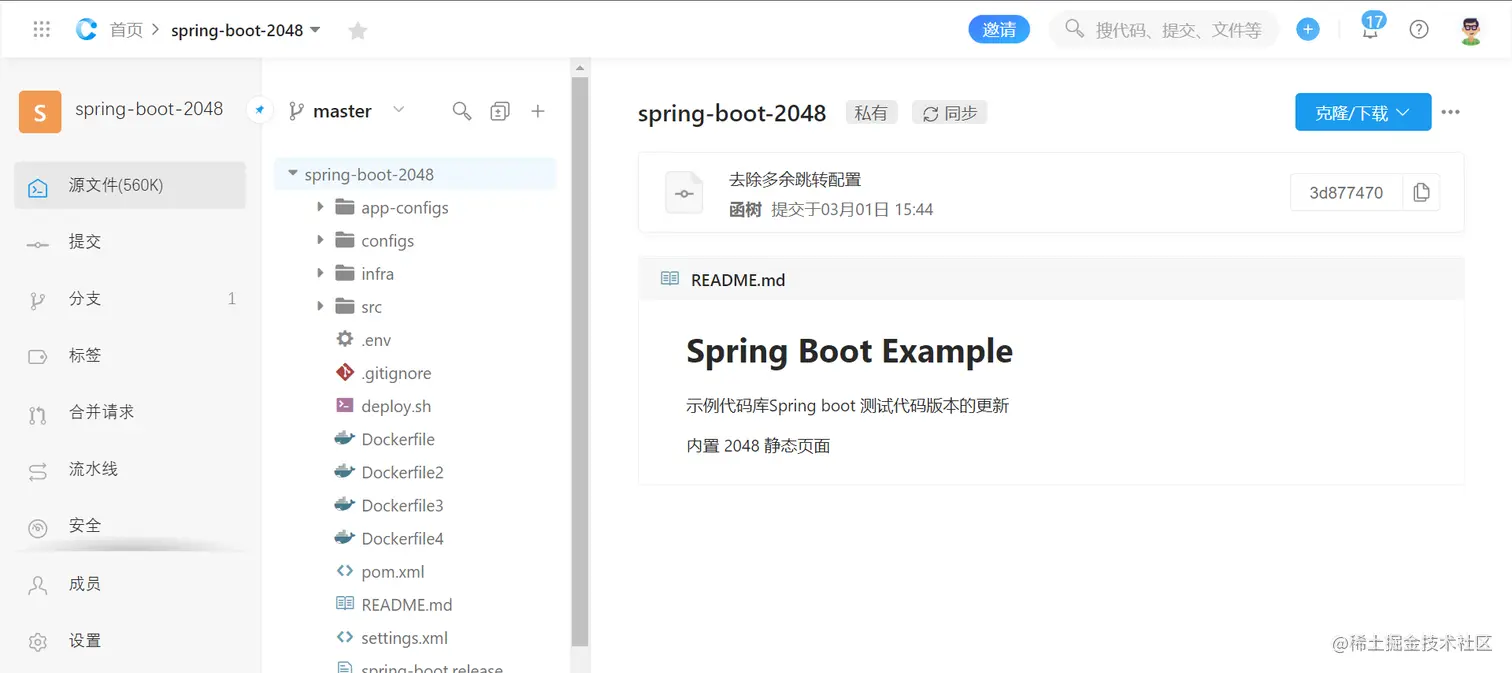
Task: Click the README.md book icon in header
Action: [670, 279]
